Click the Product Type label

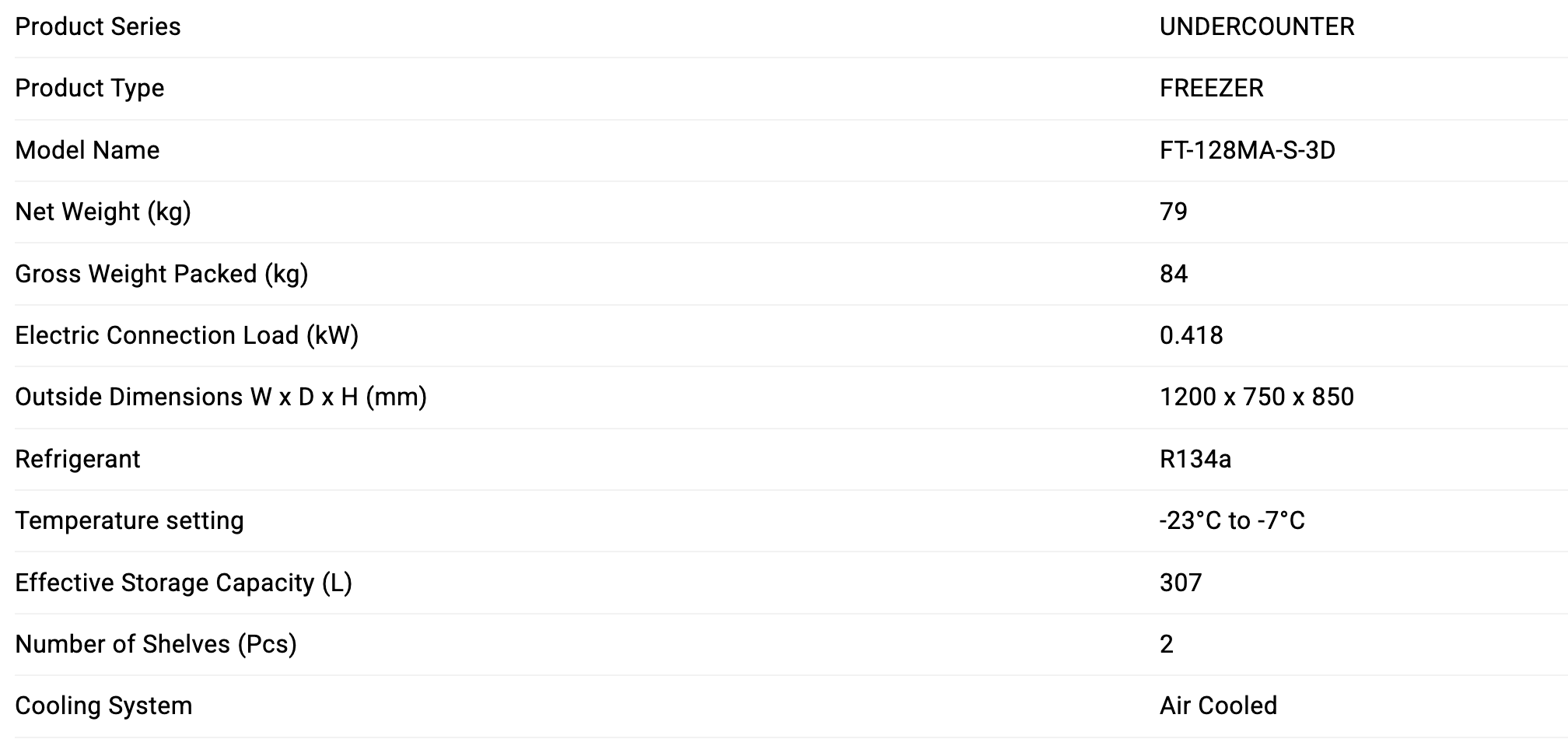[89, 88]
